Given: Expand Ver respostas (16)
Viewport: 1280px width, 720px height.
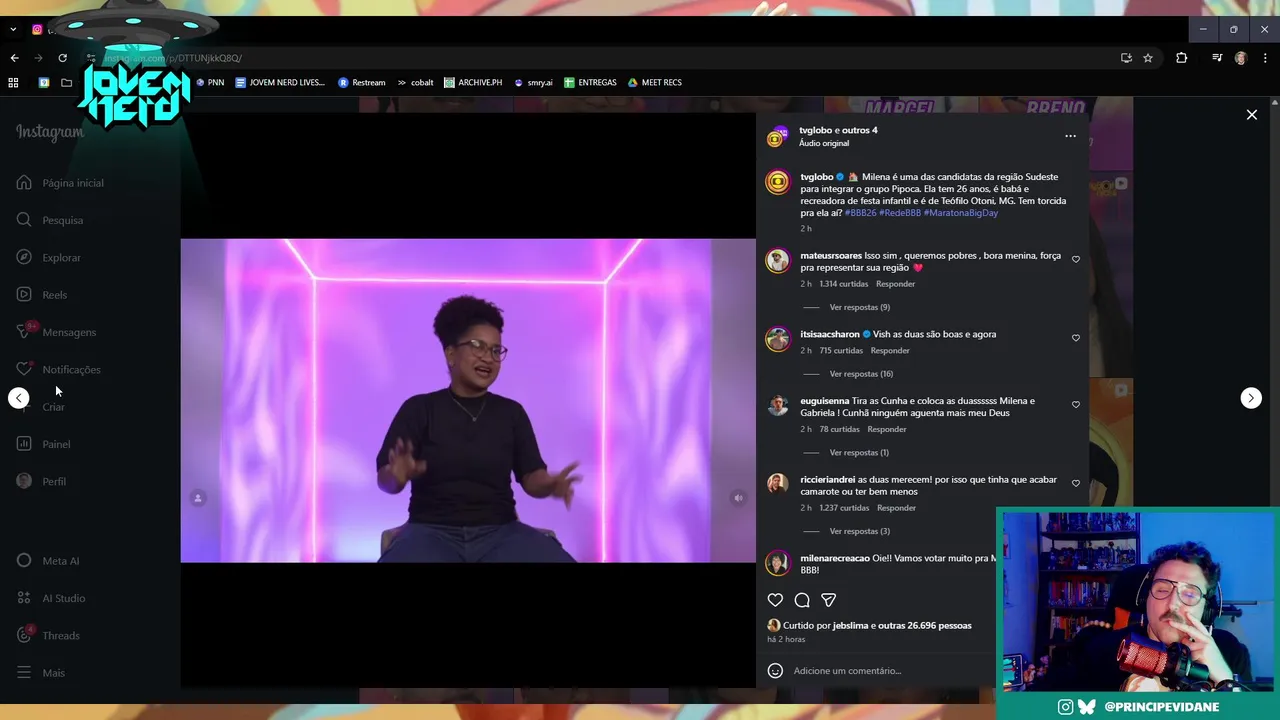Looking at the screenshot, I should pos(861,374).
